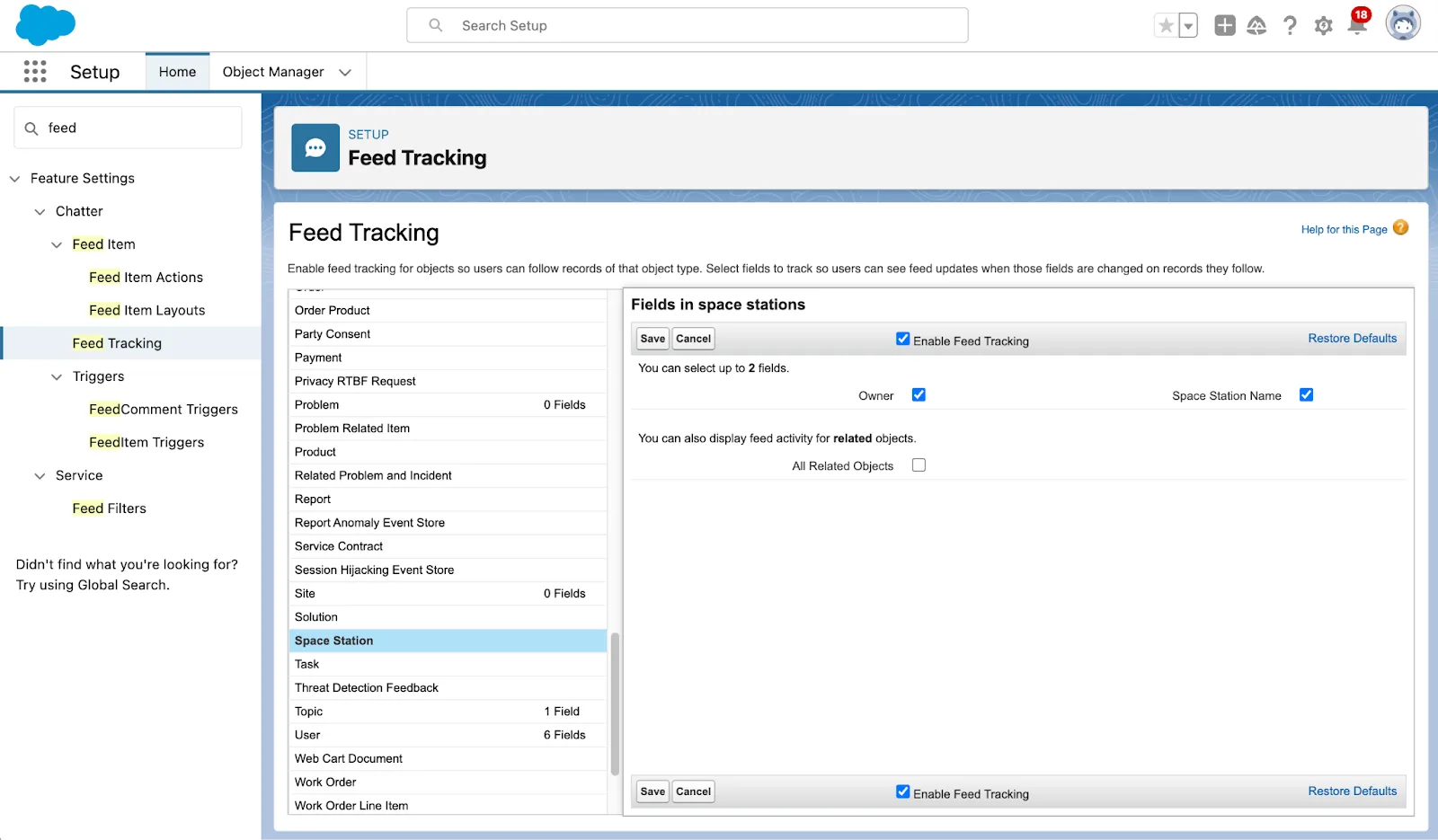The height and width of the screenshot is (840, 1438).
Task: Click the bottom Cancel button
Action: coord(693,791)
